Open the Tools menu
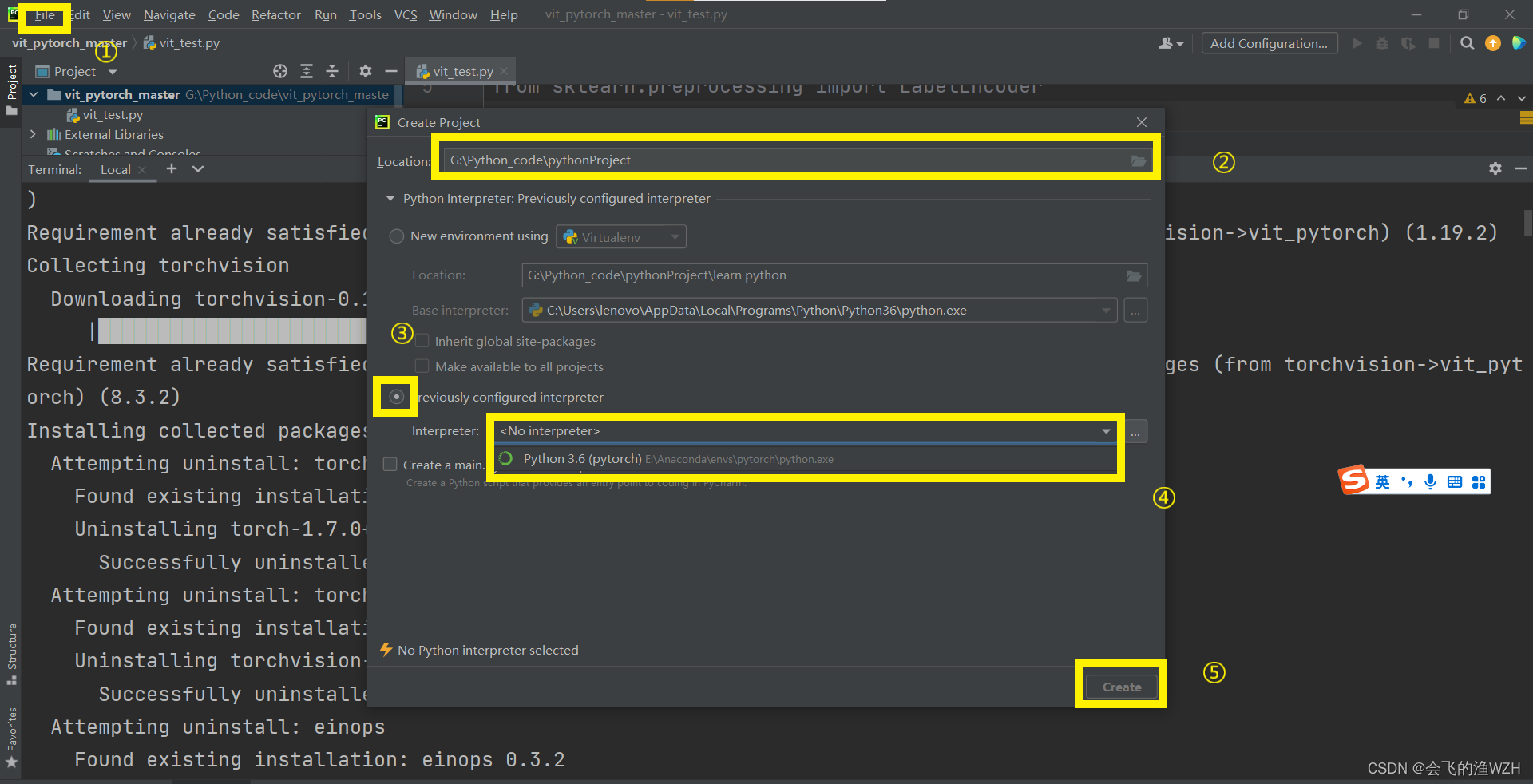Viewport: 1533px width, 784px height. coord(365,15)
